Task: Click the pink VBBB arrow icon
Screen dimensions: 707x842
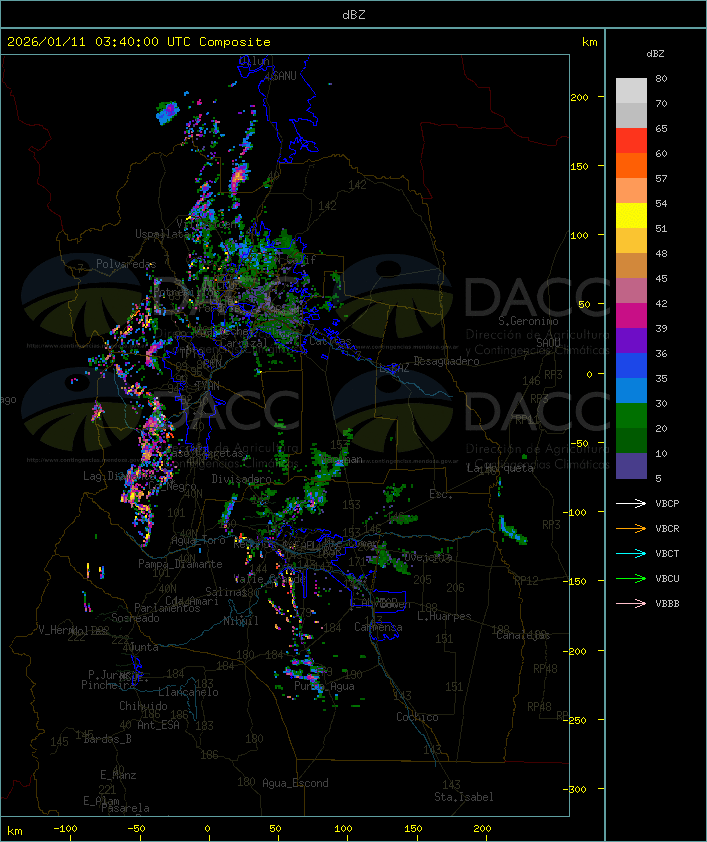Action: [x=631, y=604]
